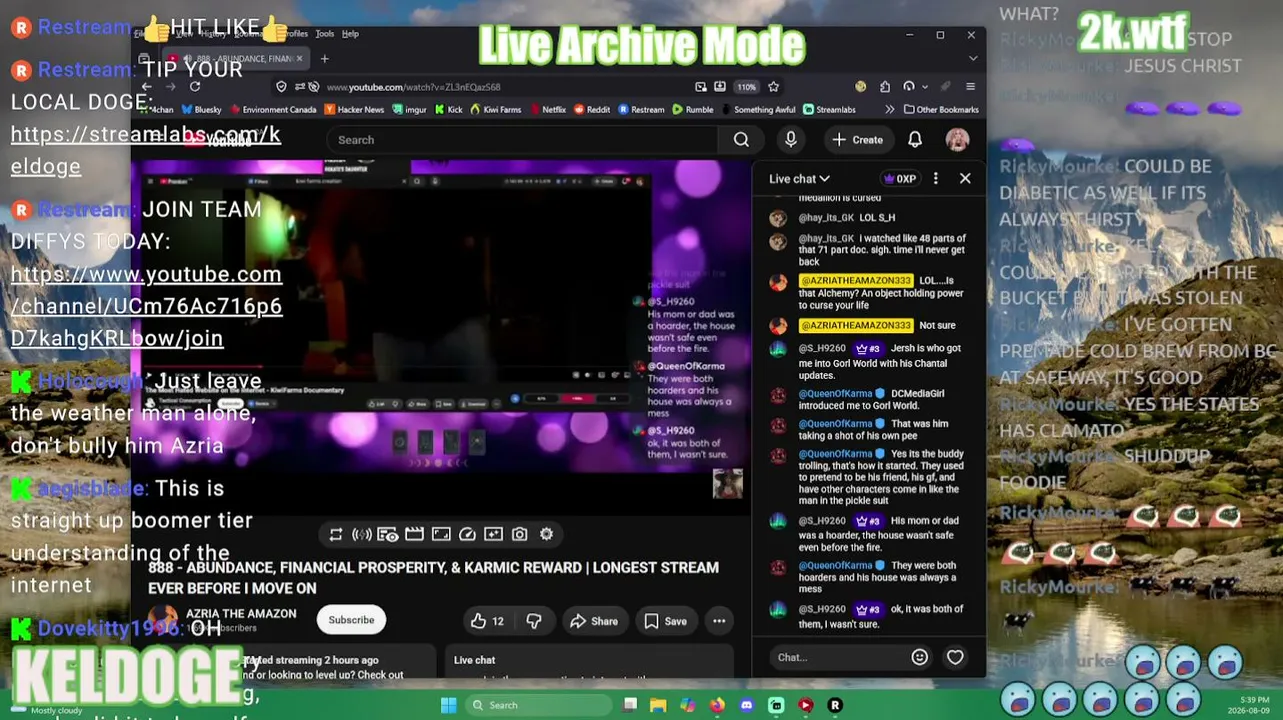The image size is (1283, 720).
Task: Bookmark this page with the star icon
Action: click(x=773, y=87)
